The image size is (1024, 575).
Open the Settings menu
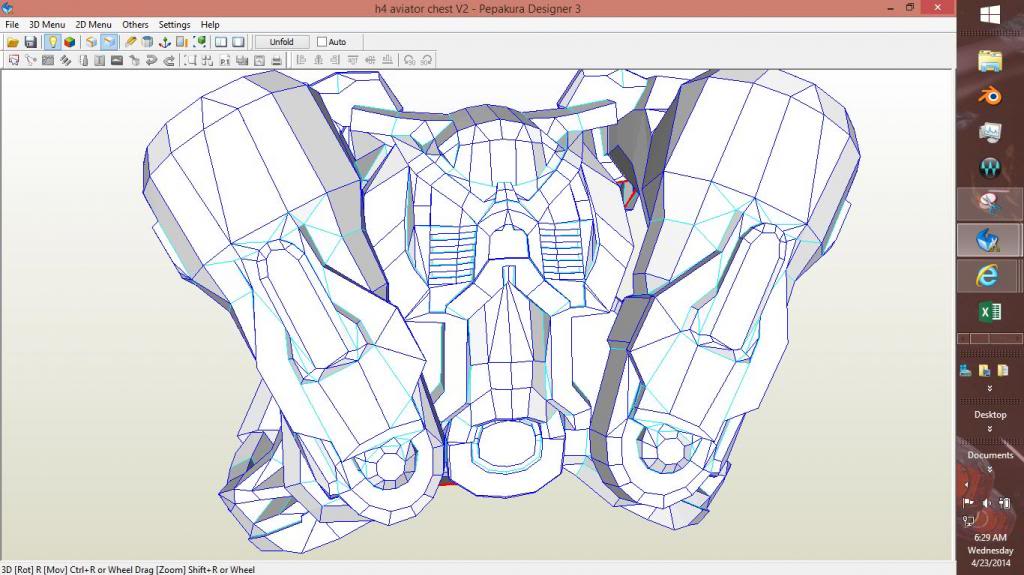point(174,24)
